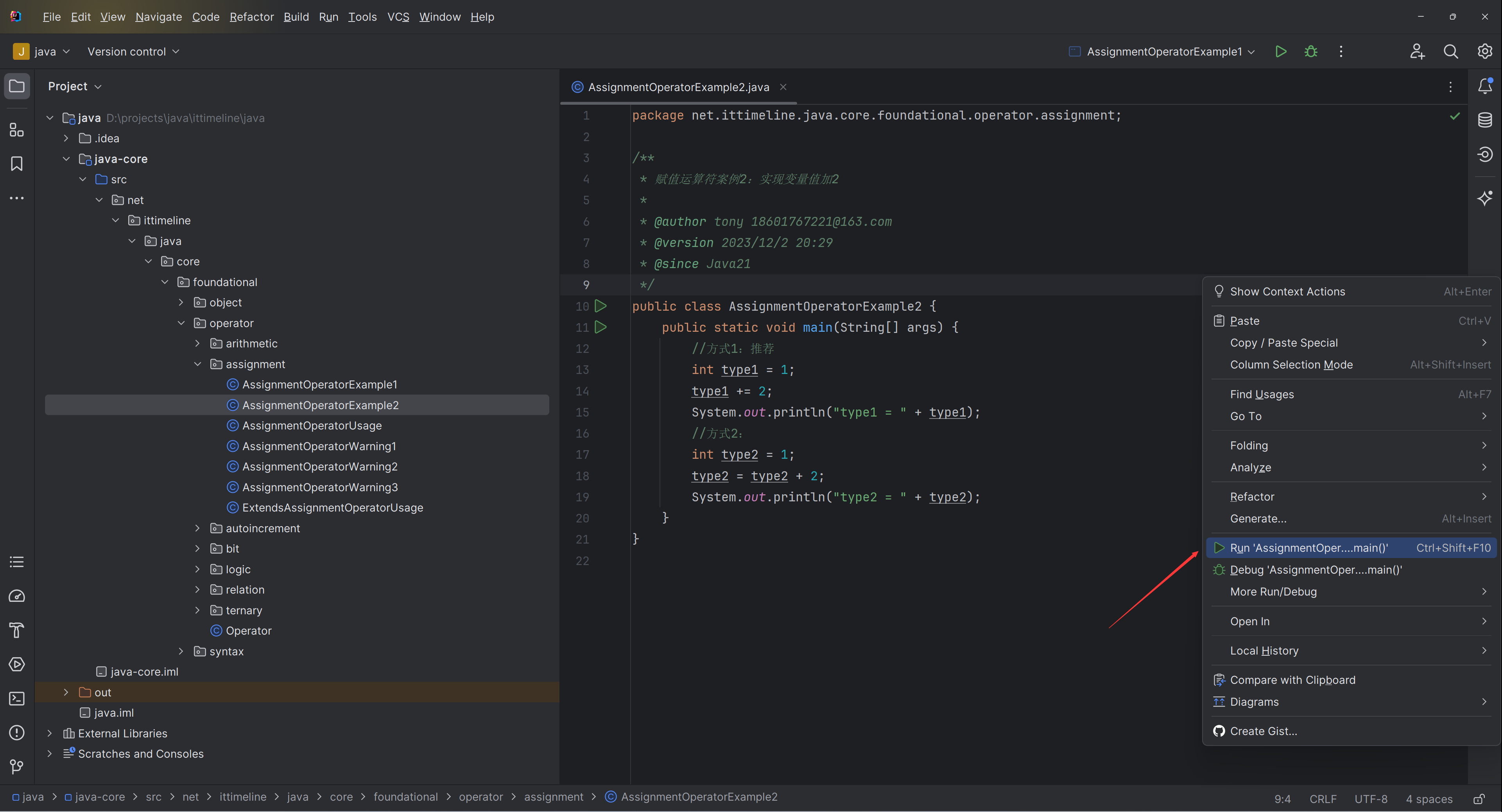
Task: Open the editor tabs options menu
Action: pyautogui.click(x=1451, y=87)
